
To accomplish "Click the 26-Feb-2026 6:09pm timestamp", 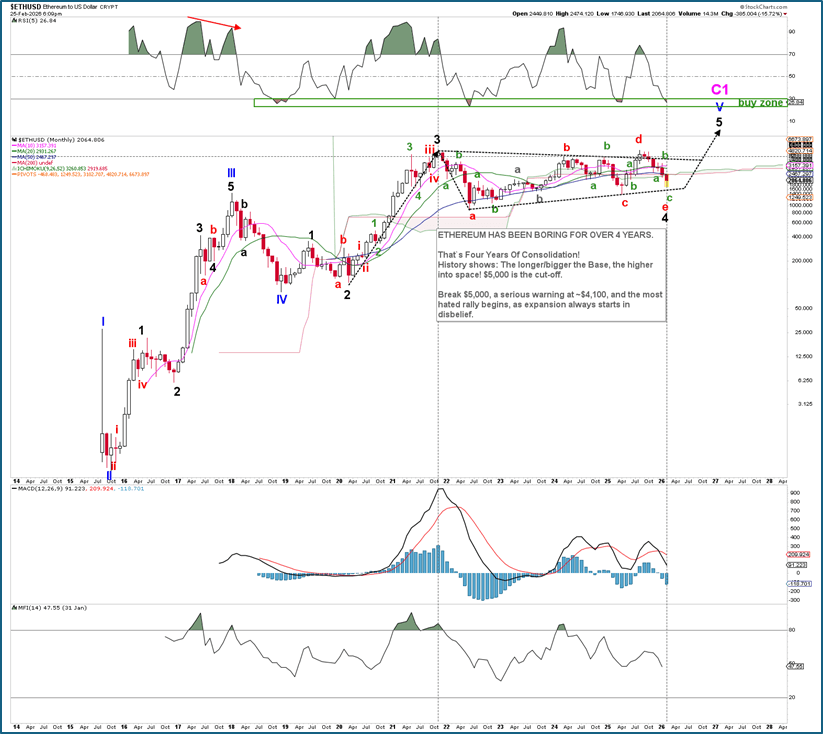I will (x=36, y=14).
